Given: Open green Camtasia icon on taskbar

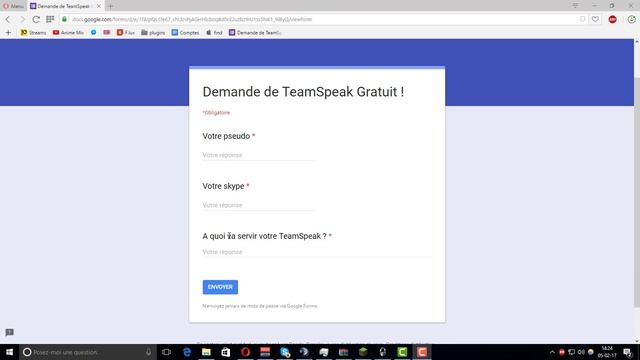Looking at the screenshot, I should pyautogui.click(x=402, y=352).
